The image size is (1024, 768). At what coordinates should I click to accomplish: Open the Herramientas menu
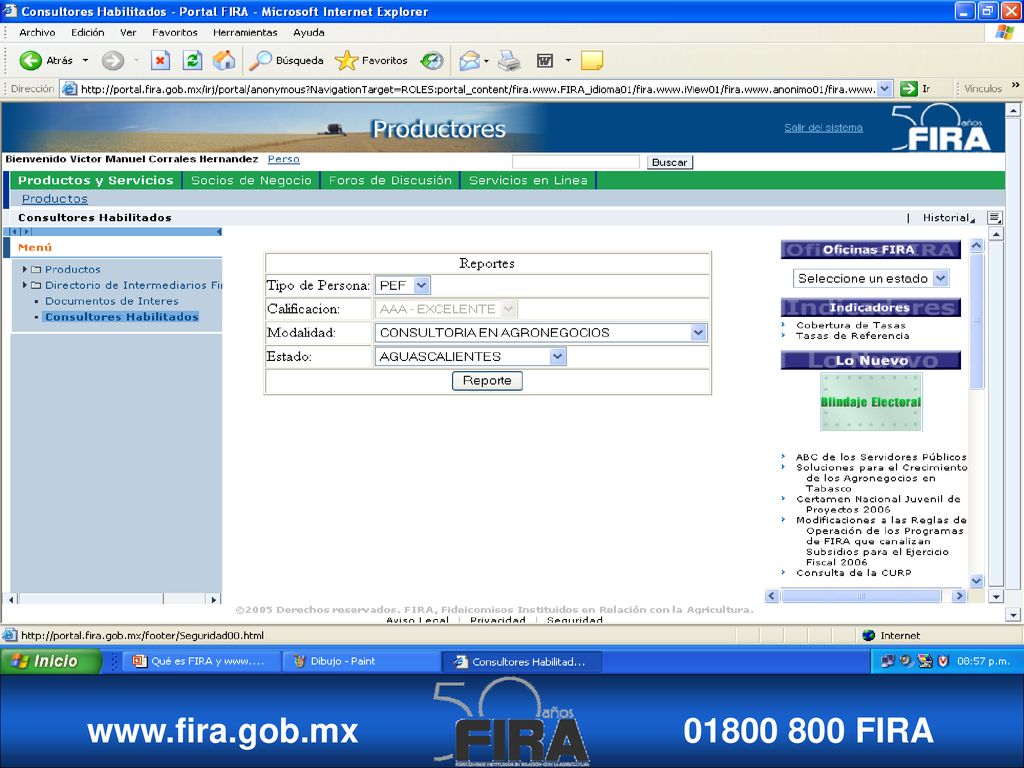(245, 33)
